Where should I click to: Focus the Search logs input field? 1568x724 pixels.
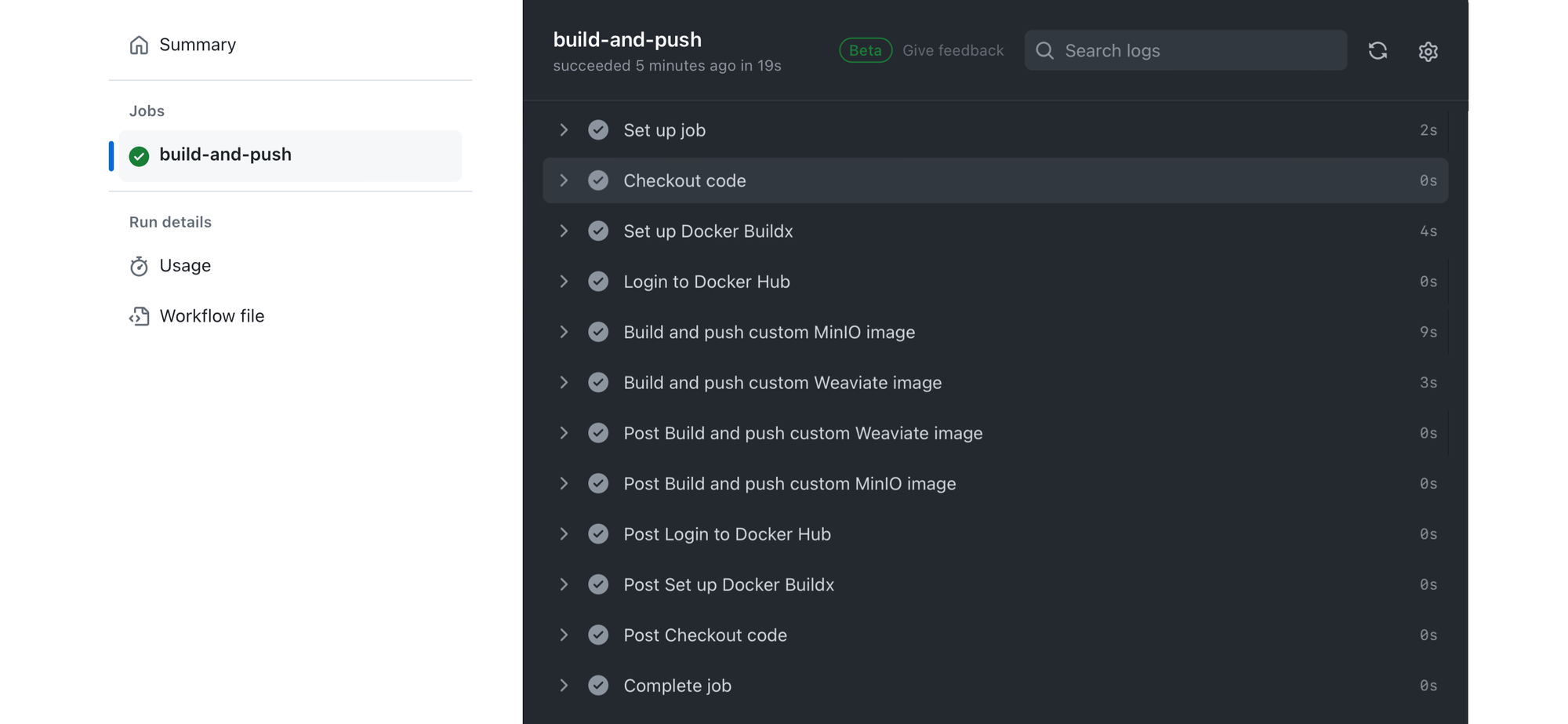pyautogui.click(x=1200, y=51)
